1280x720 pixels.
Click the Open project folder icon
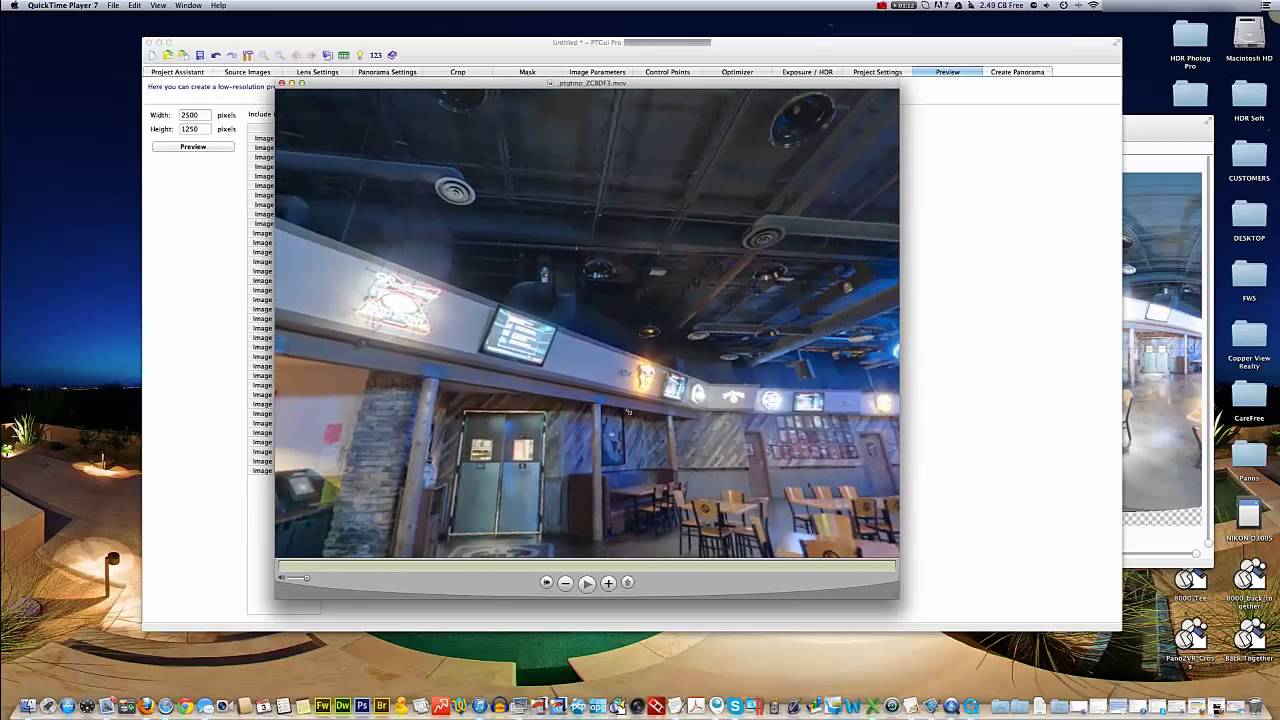click(x=167, y=55)
